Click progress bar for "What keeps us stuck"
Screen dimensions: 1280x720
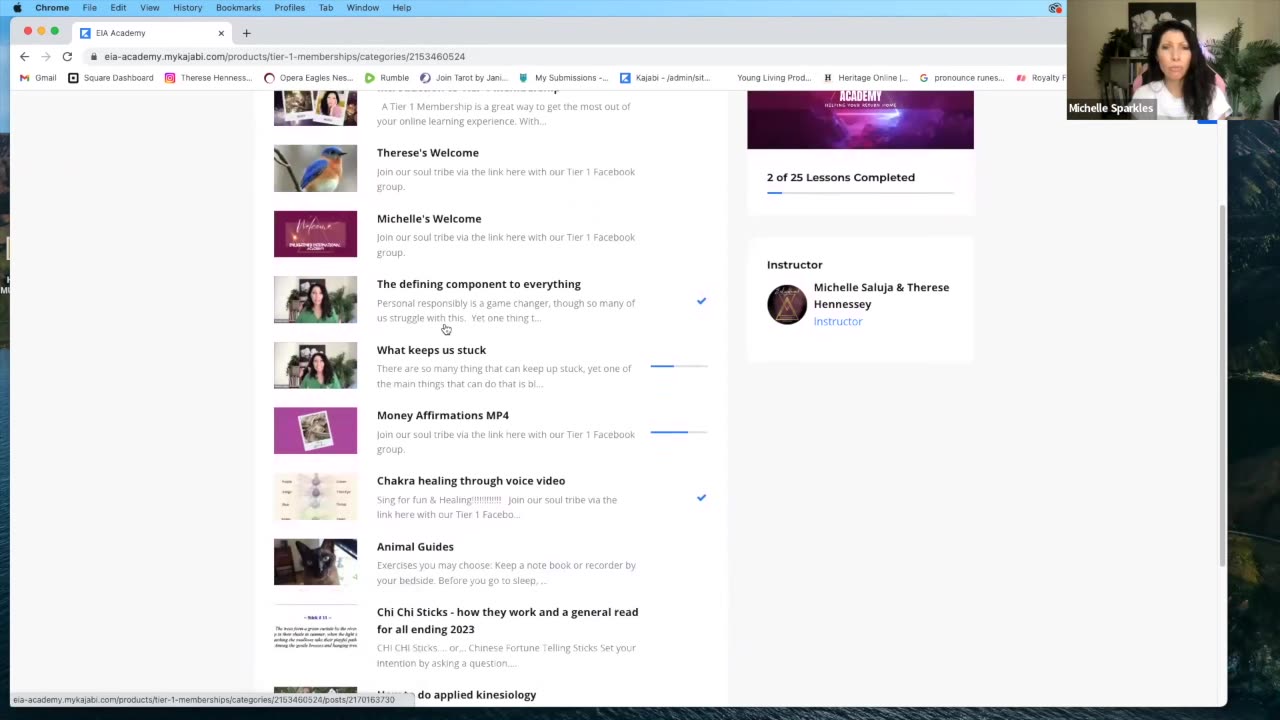[x=679, y=366]
